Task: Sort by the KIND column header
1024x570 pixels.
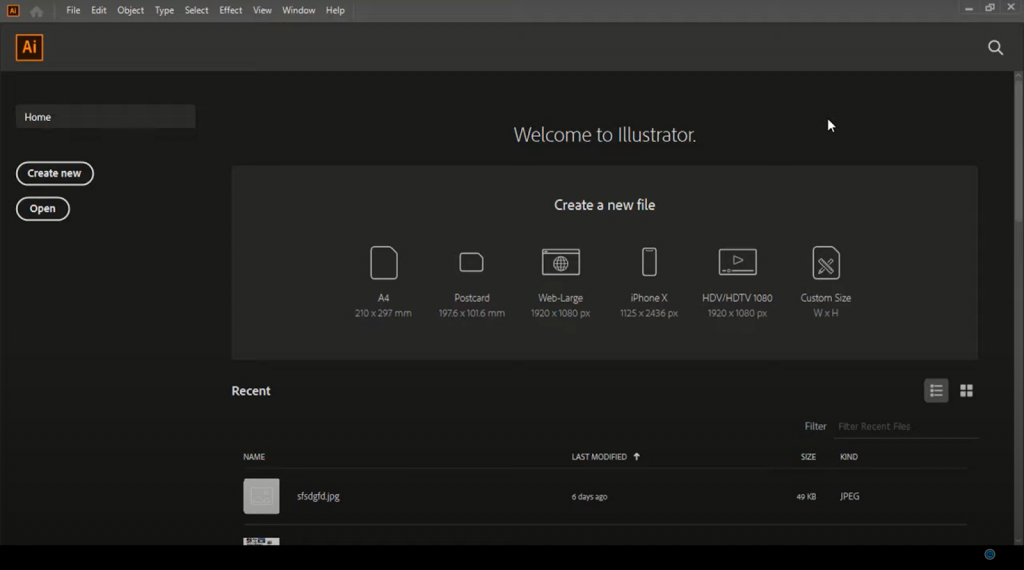Action: pyautogui.click(x=848, y=456)
